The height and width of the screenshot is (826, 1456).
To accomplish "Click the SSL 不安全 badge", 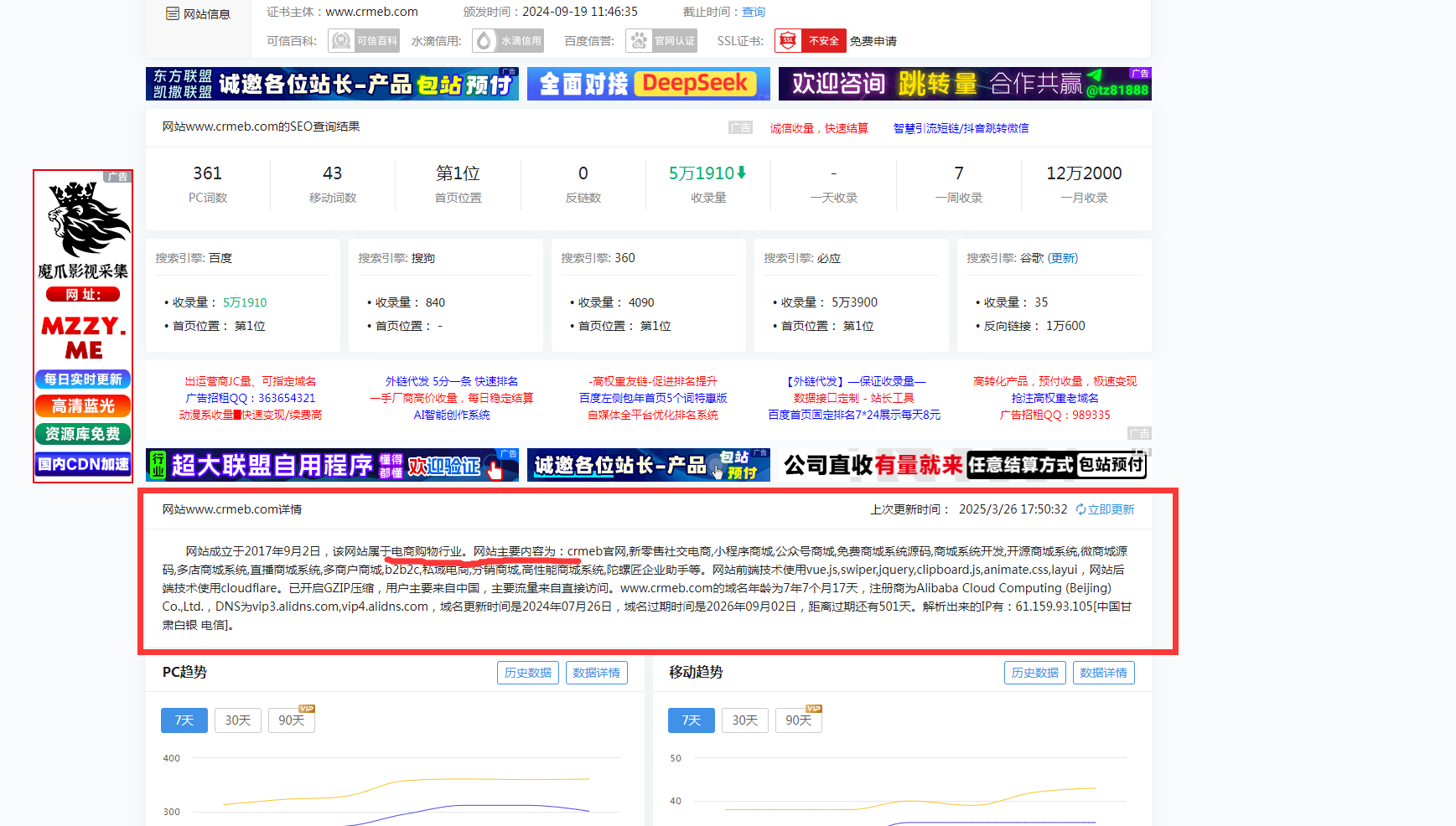I will pyautogui.click(x=811, y=40).
